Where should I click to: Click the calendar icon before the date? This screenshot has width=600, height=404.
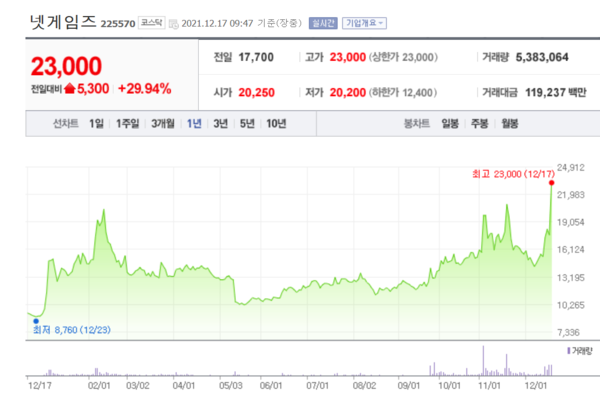174,24
